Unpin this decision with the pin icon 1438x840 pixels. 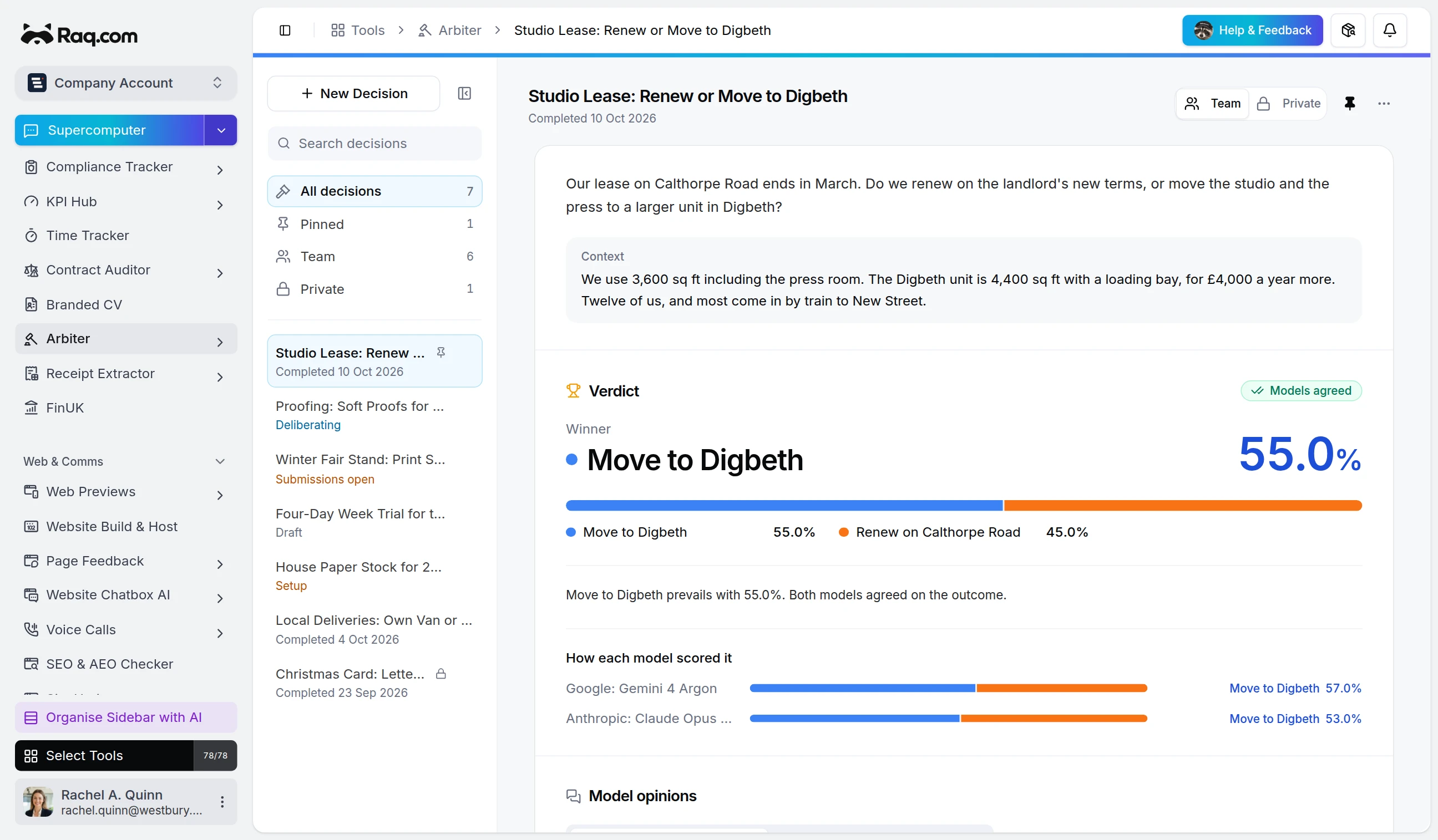click(x=1350, y=103)
